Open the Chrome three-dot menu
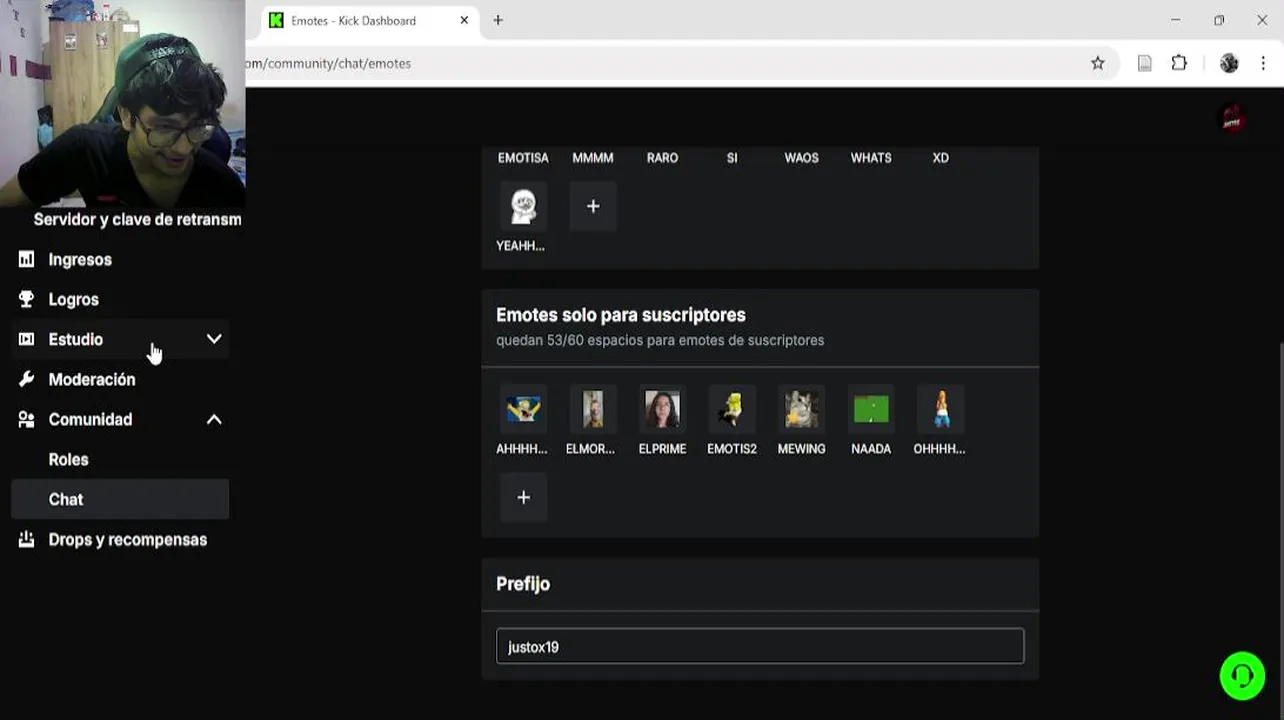This screenshot has height=720, width=1284. pos(1263,63)
